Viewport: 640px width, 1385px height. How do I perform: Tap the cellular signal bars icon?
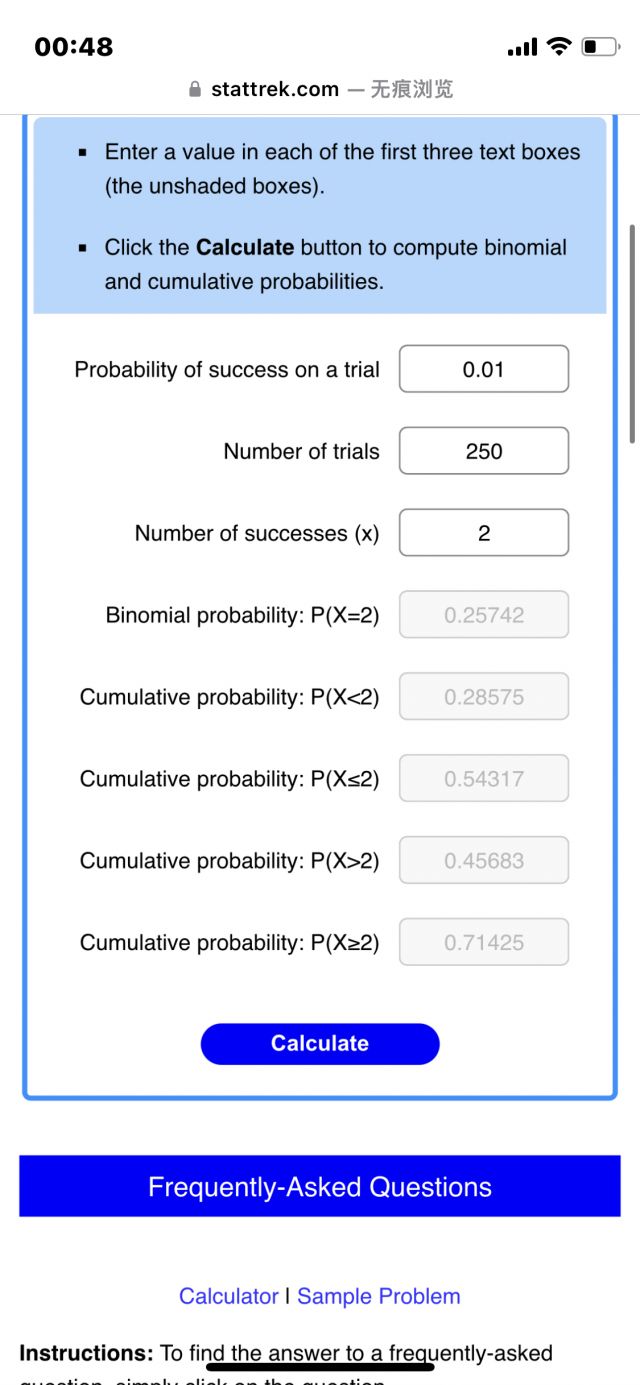pos(522,47)
